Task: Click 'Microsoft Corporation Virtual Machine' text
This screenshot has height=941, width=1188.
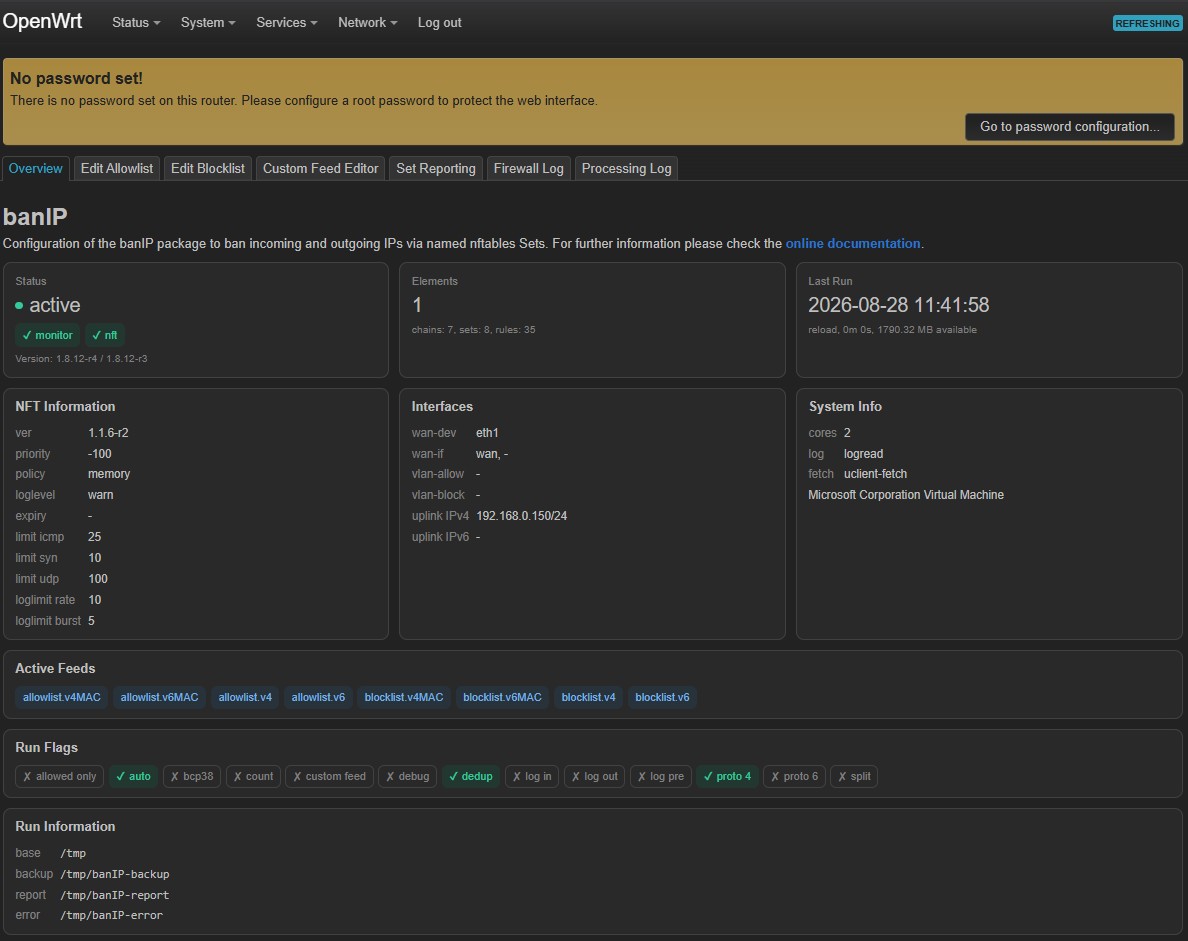Action: pos(905,495)
